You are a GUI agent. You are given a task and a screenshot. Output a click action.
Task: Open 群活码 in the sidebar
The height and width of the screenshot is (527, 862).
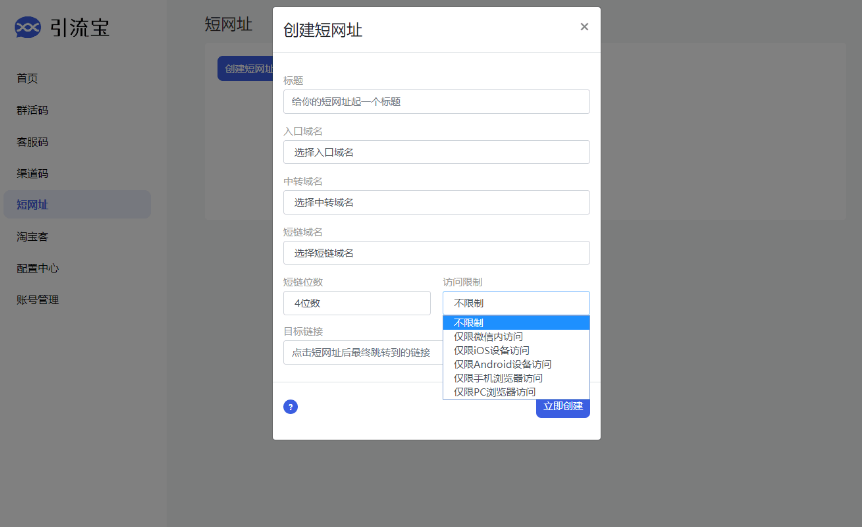point(32,110)
